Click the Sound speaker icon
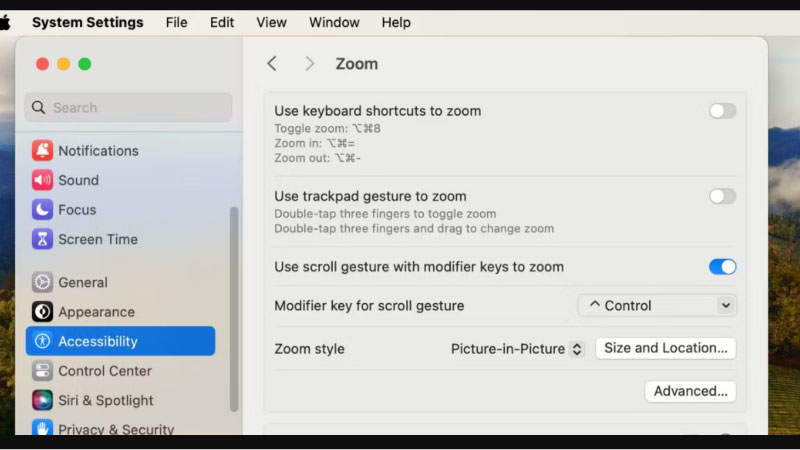Viewport: 800px width, 450px height. [x=42, y=180]
